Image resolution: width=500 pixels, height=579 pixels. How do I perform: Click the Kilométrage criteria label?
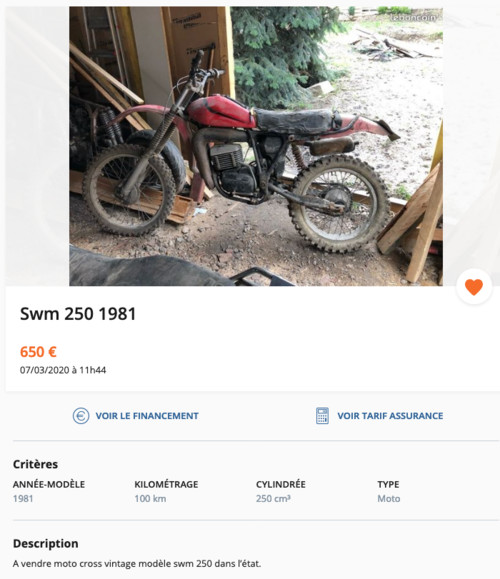tap(166, 484)
